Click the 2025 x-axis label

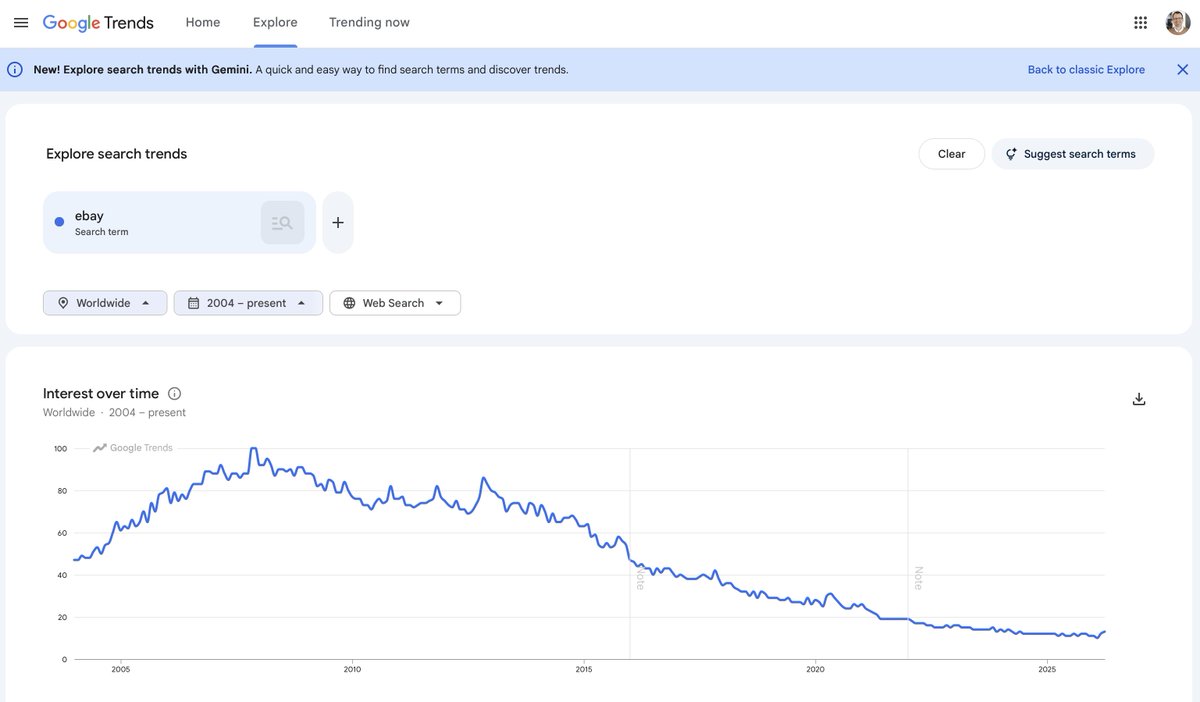point(1047,670)
